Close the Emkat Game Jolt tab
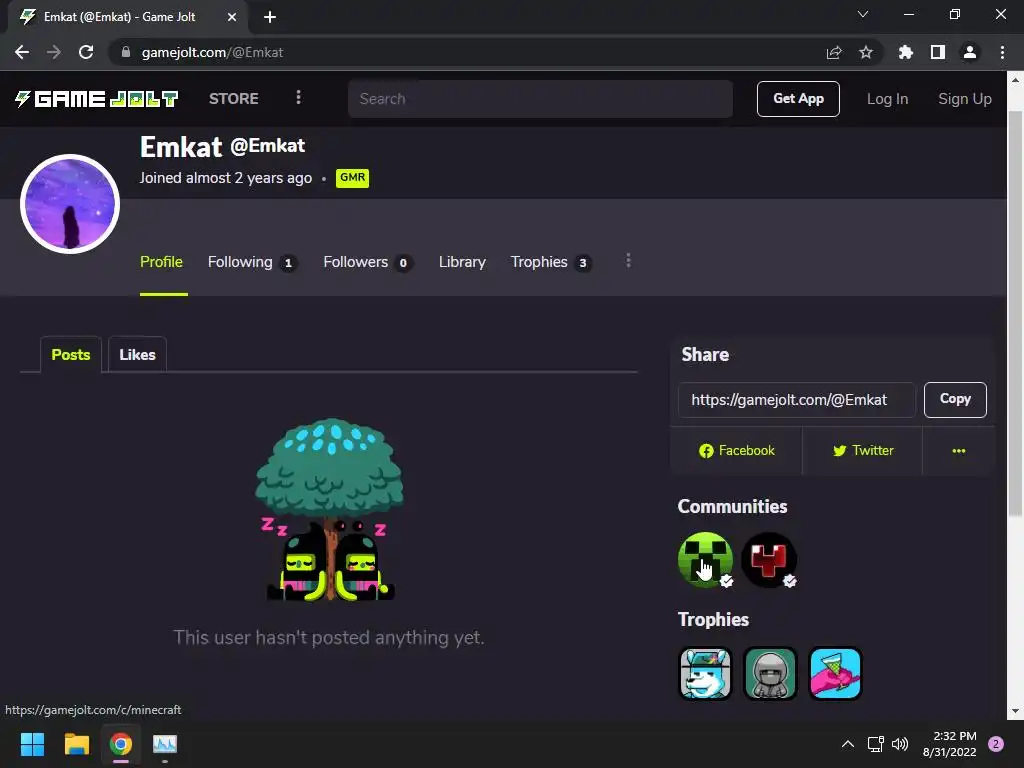 point(232,17)
